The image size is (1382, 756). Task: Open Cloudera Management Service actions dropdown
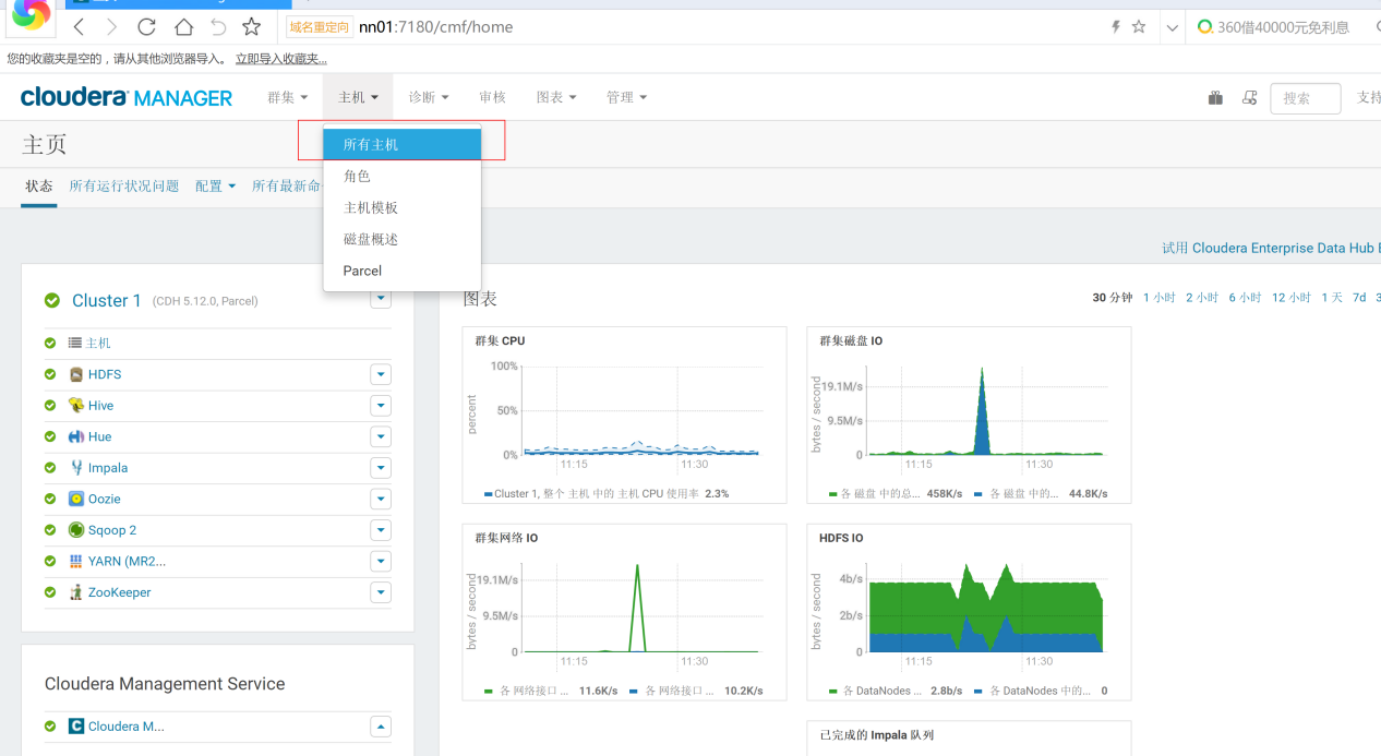tap(380, 726)
